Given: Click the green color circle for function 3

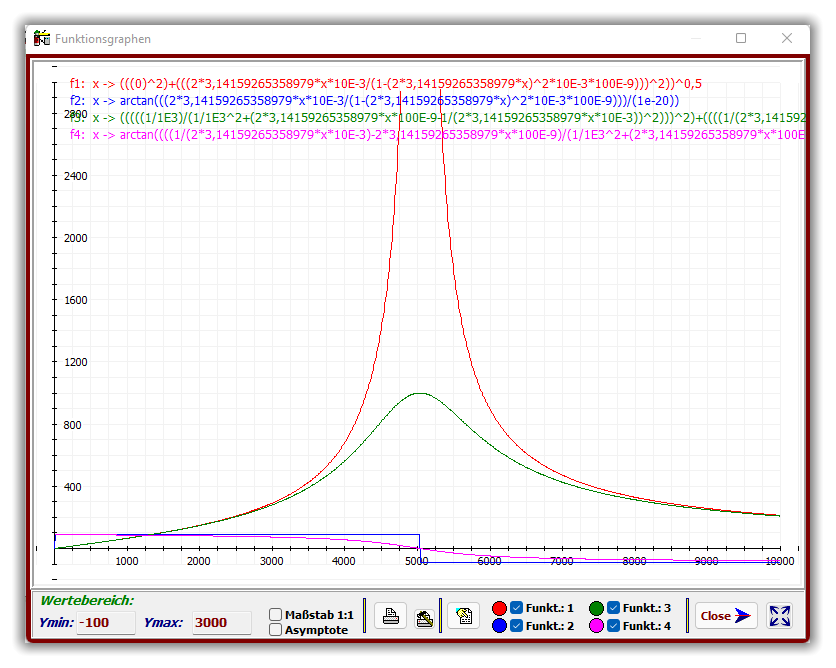Looking at the screenshot, I should point(597,608).
